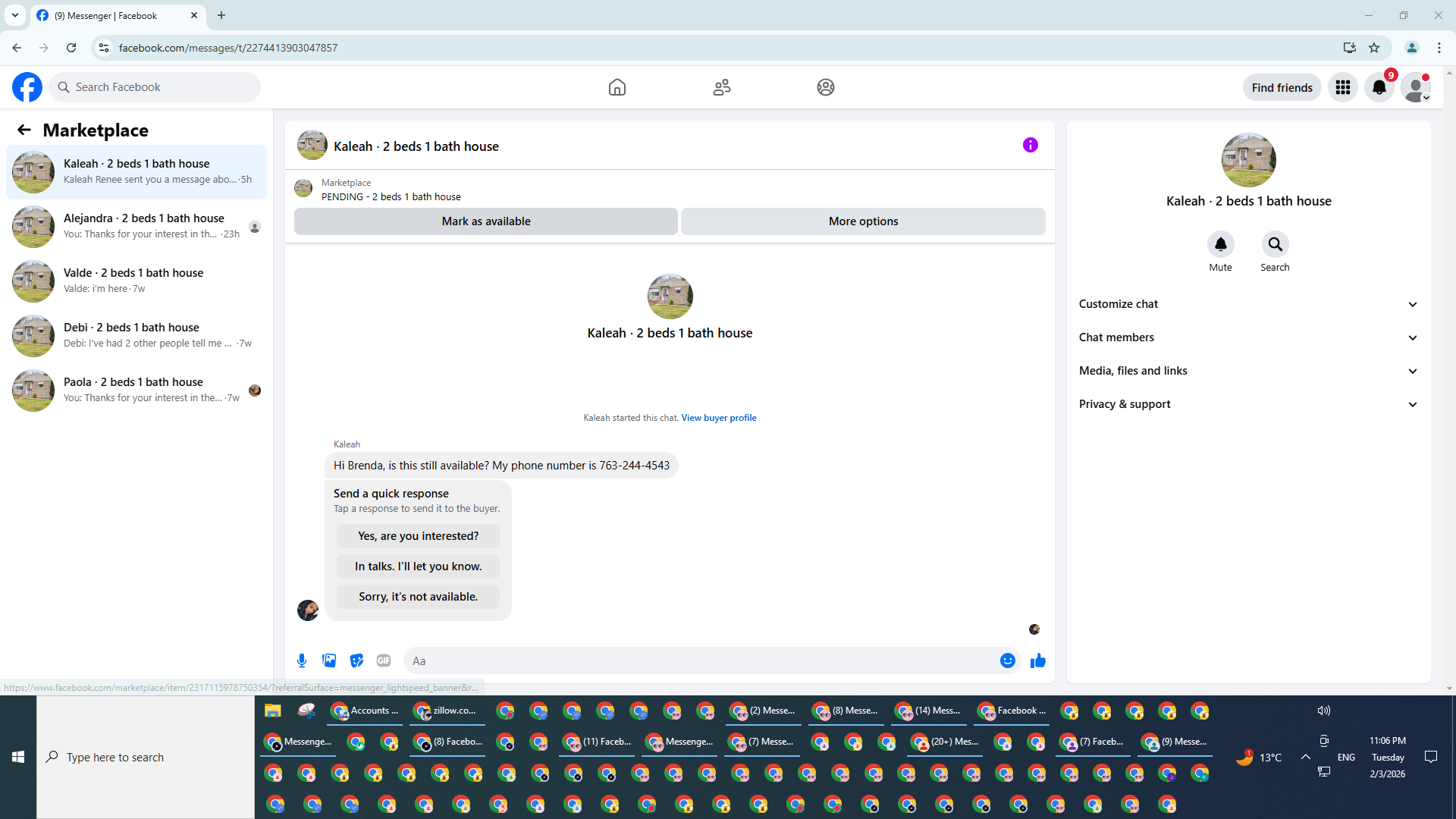The image size is (1456, 819).
Task: Send quick response 'Sorry, it's not available.'
Action: (x=418, y=597)
